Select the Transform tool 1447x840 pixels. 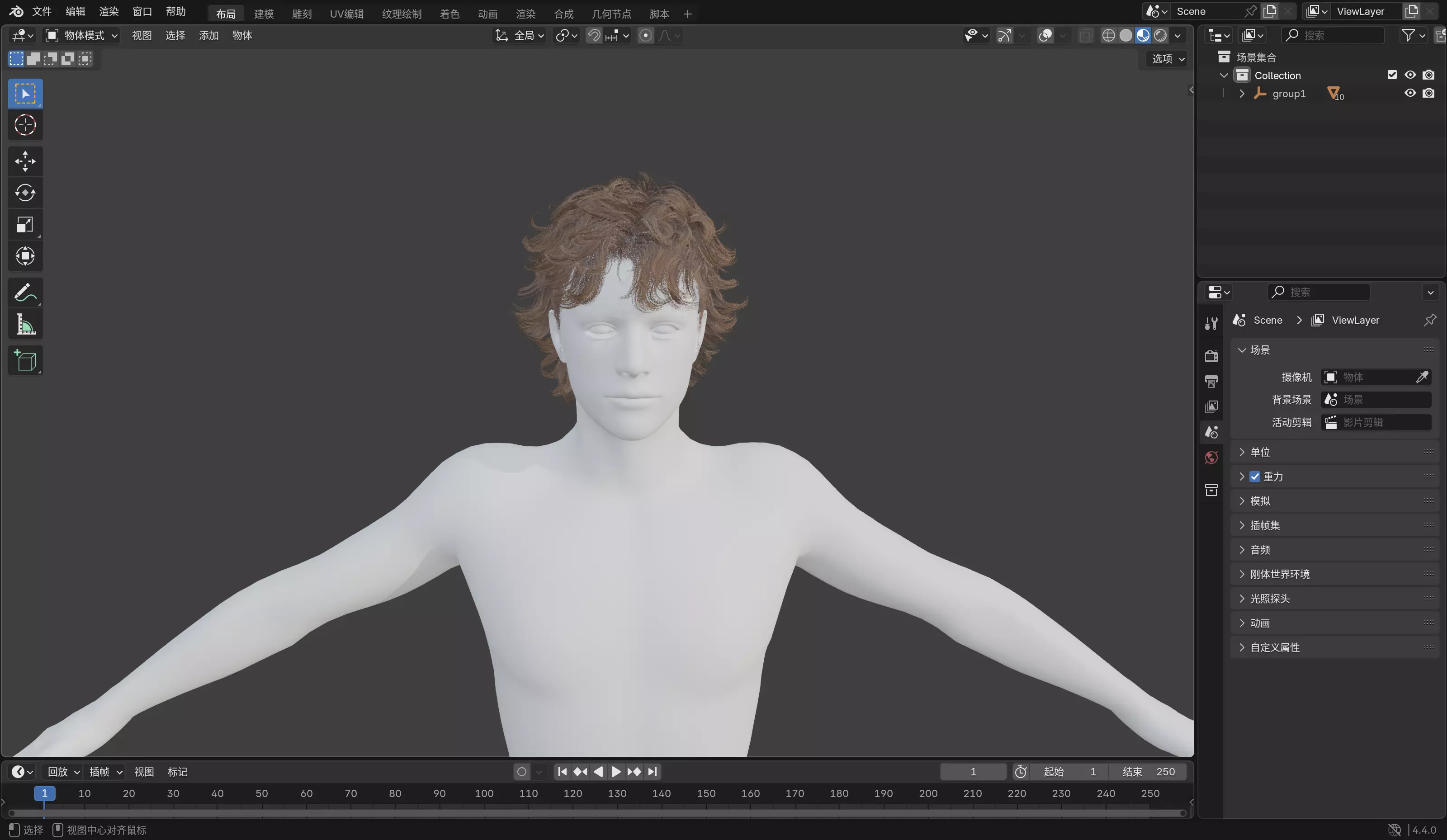(25, 256)
